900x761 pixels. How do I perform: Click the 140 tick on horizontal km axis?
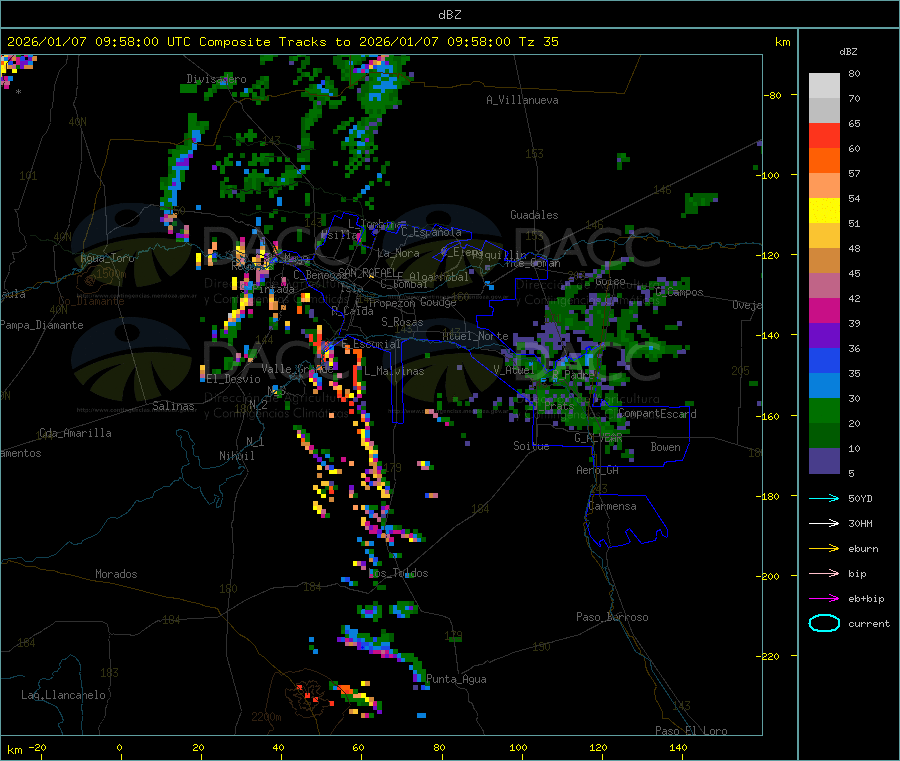(678, 748)
